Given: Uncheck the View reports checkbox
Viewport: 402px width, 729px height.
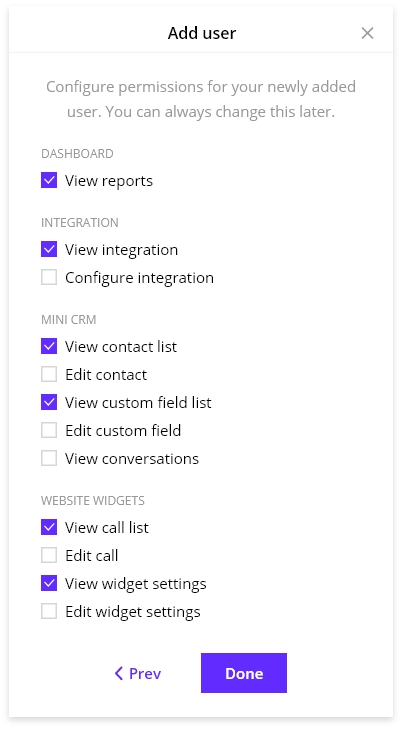Looking at the screenshot, I should [49, 180].
